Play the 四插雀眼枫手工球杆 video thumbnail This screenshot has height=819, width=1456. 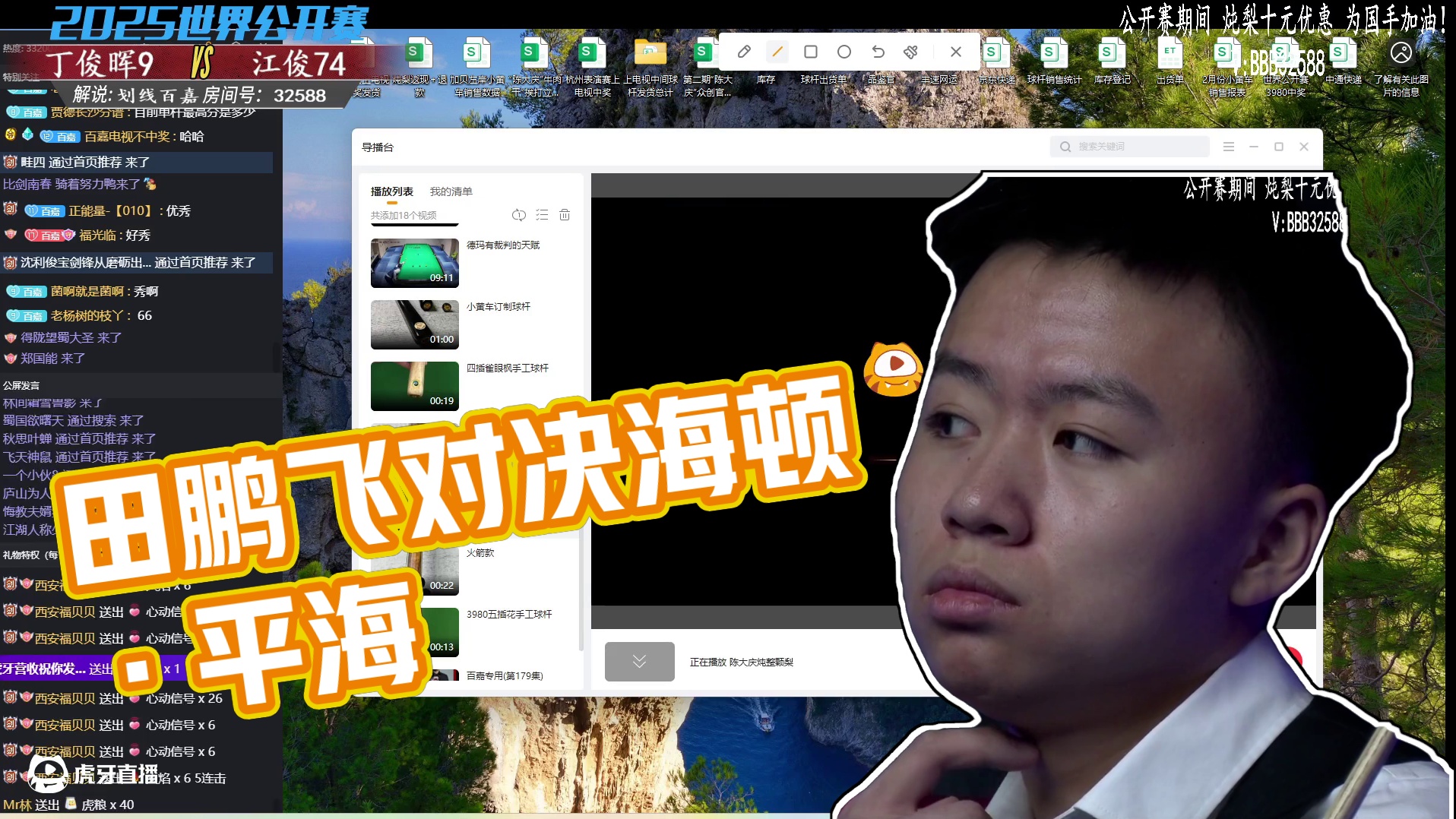click(415, 386)
